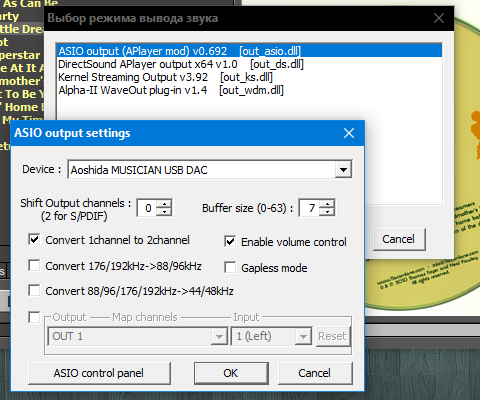The width and height of the screenshot is (480, 400).
Task: Close the sound output mode selection window
Action: tap(439, 18)
